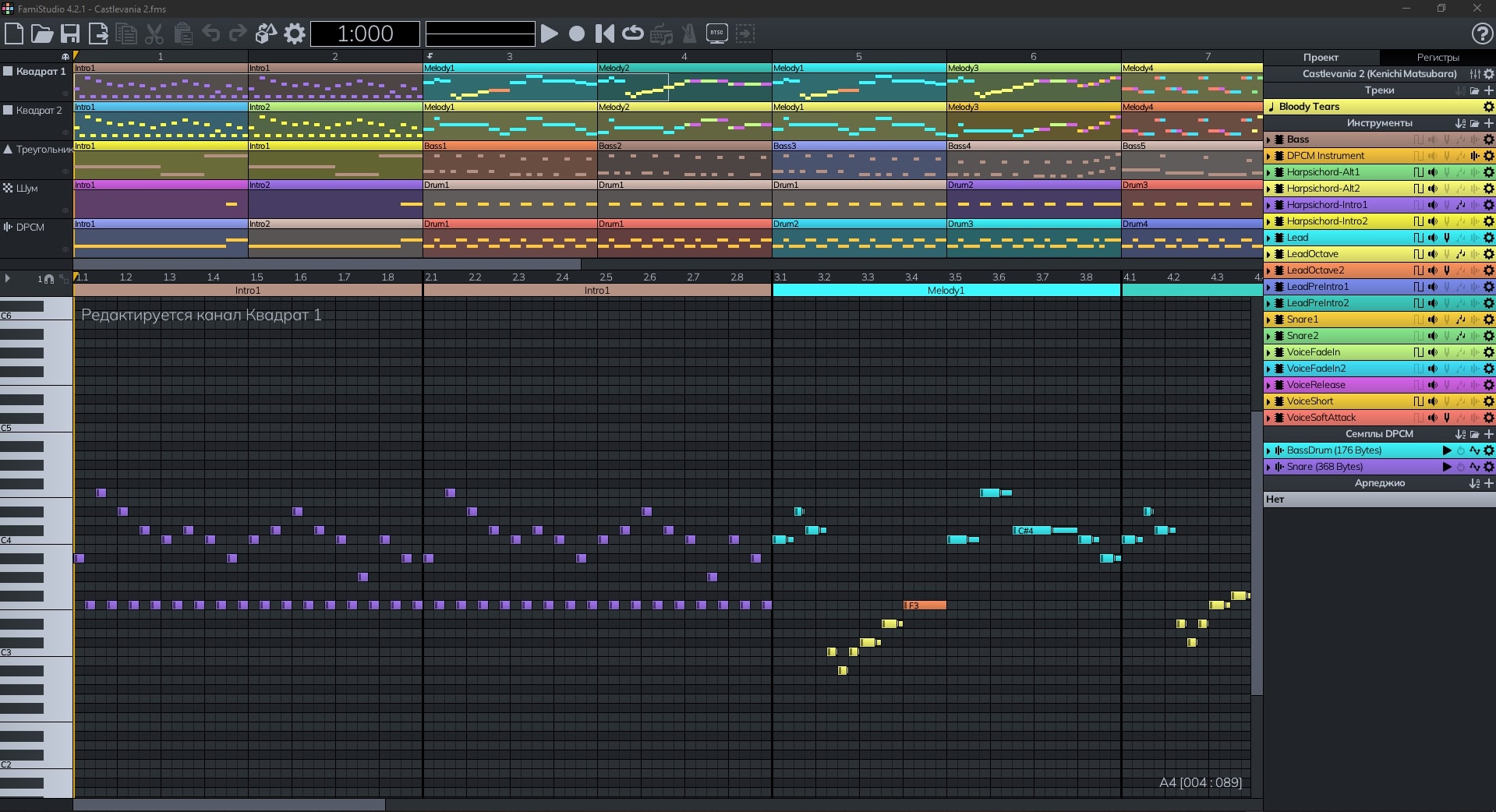Switch to the Регистры tab
This screenshot has width=1496, height=812.
click(x=1437, y=57)
